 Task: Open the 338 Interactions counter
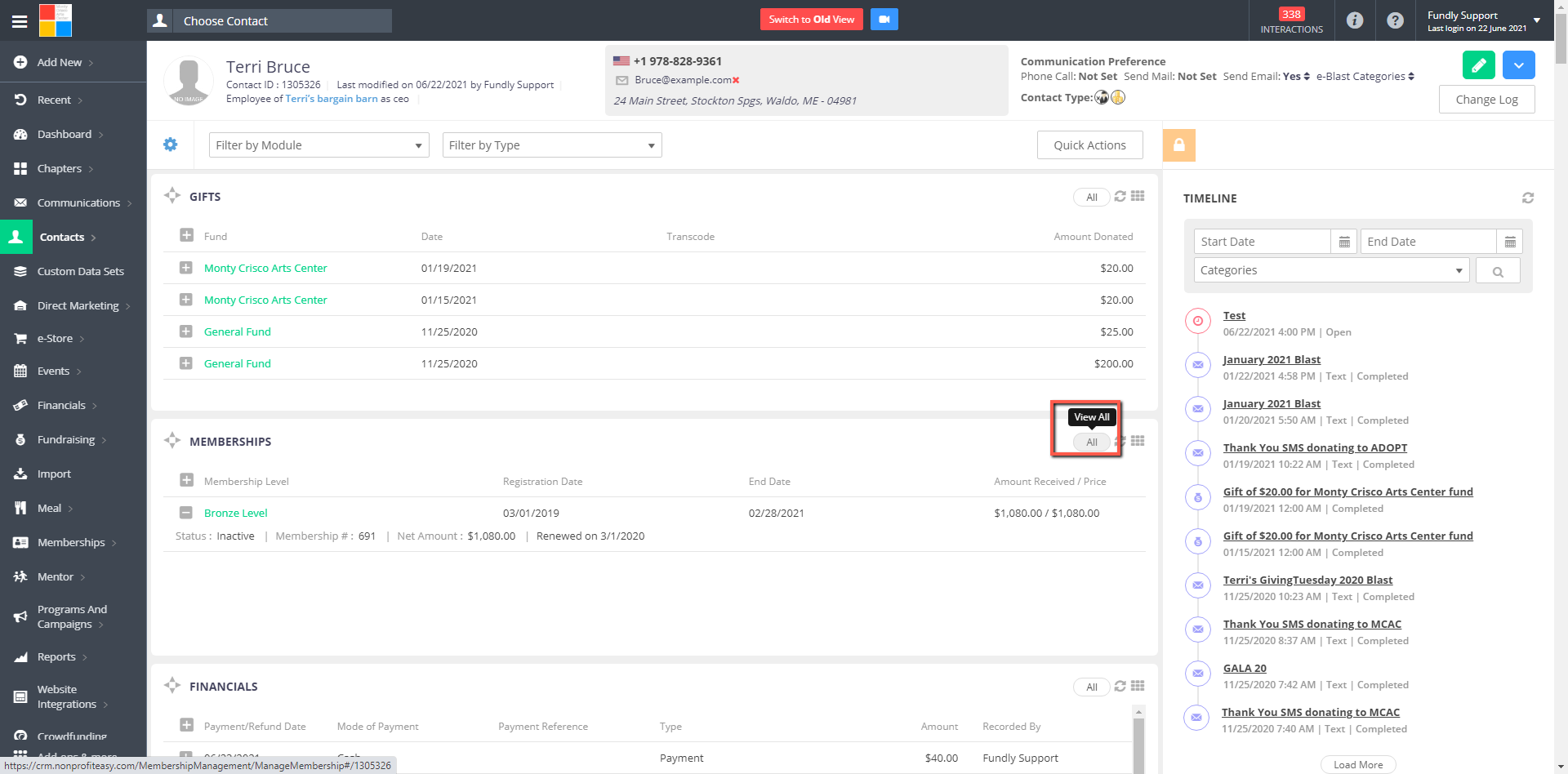(x=1291, y=20)
